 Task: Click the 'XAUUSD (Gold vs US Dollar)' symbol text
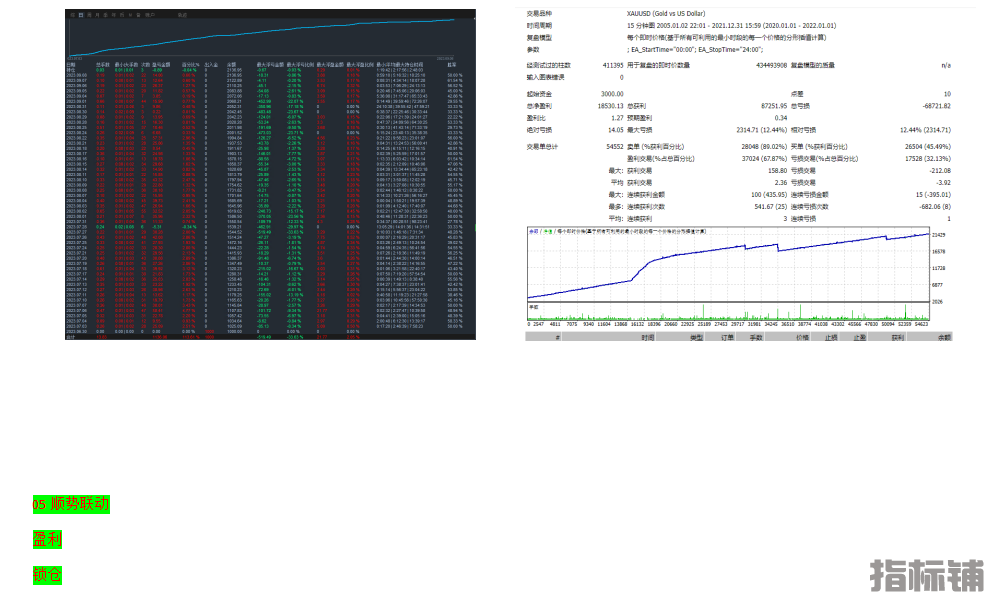coord(666,13)
